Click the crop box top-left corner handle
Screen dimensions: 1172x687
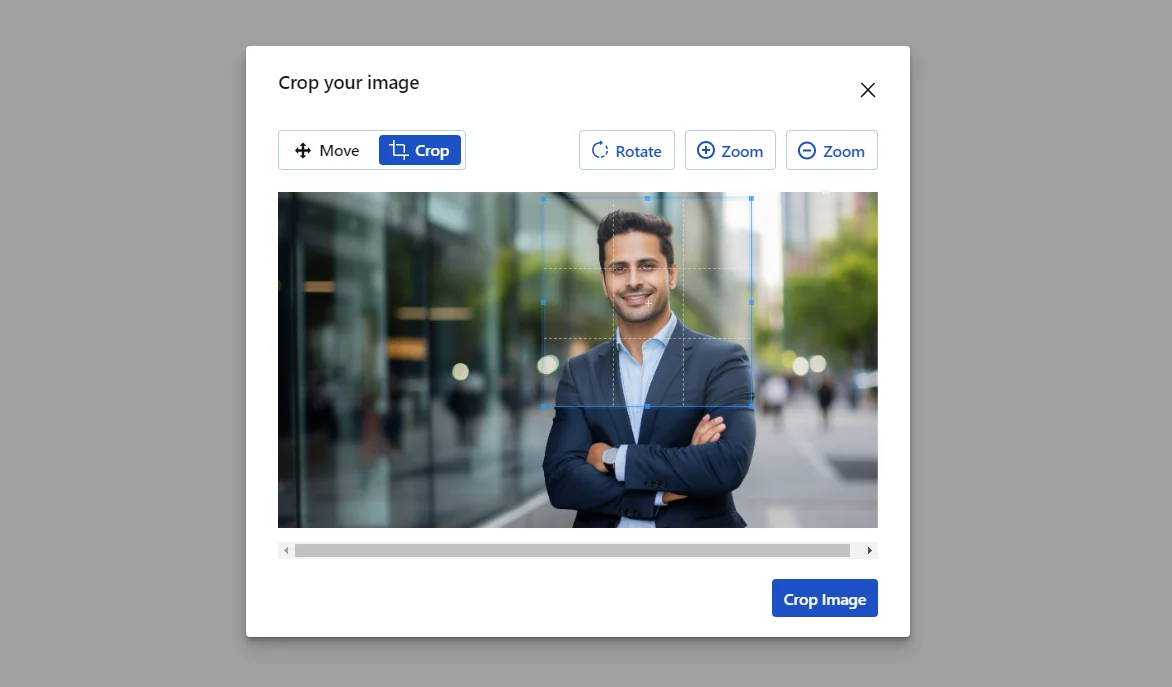tap(543, 198)
